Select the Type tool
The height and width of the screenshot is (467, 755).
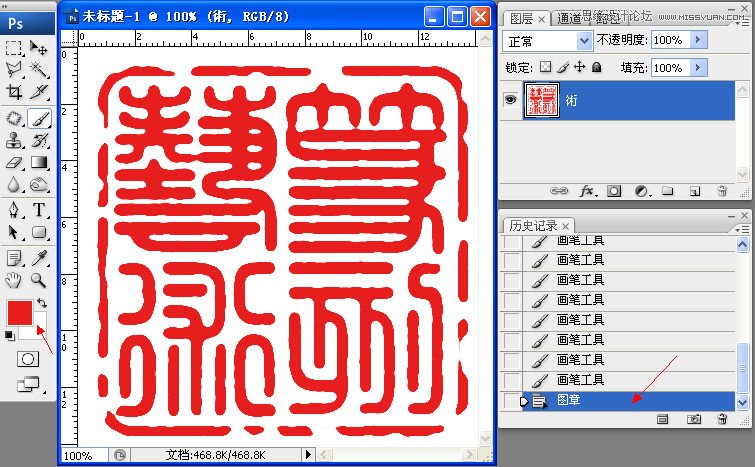(39, 210)
